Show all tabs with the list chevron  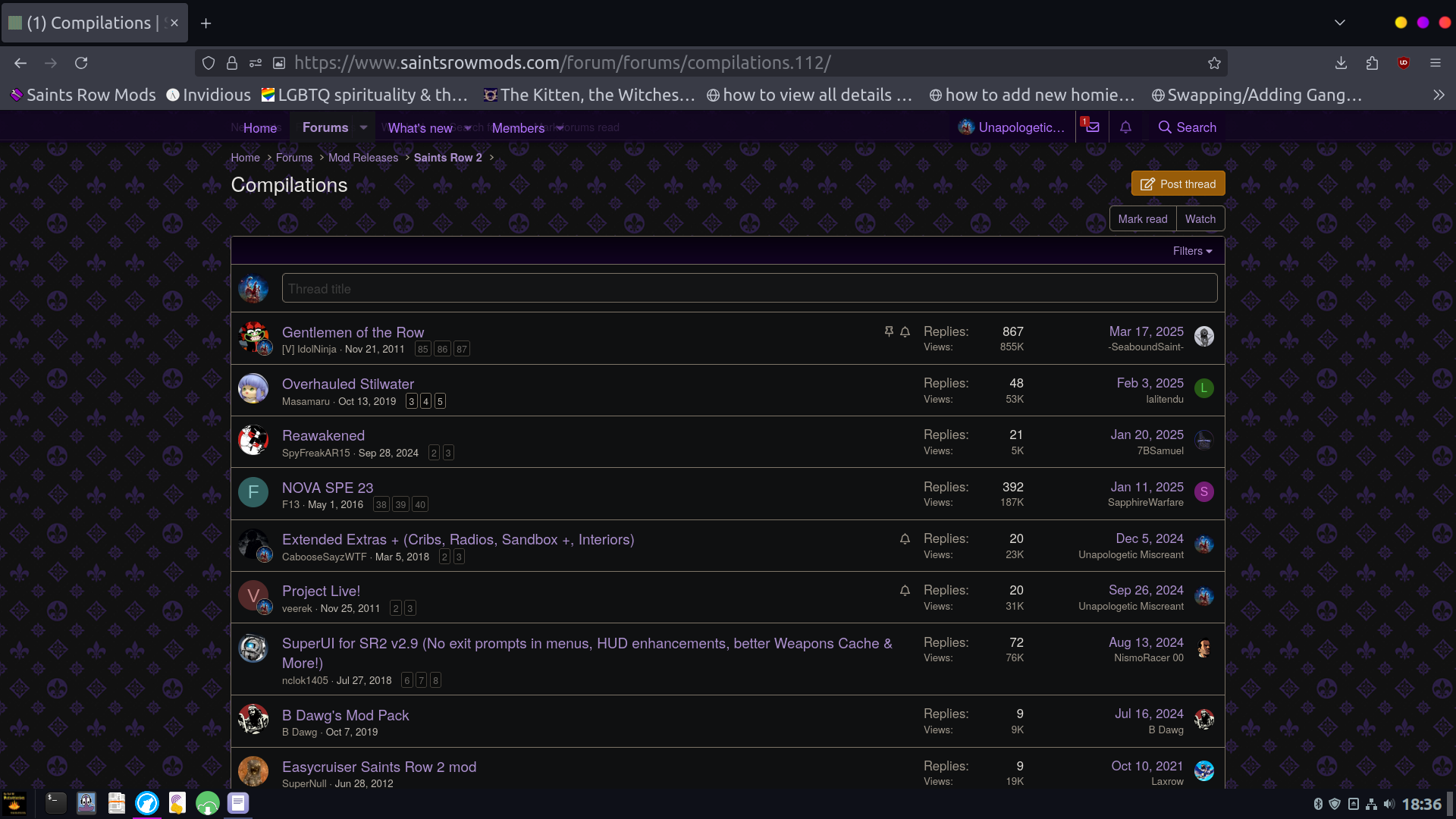click(1340, 23)
